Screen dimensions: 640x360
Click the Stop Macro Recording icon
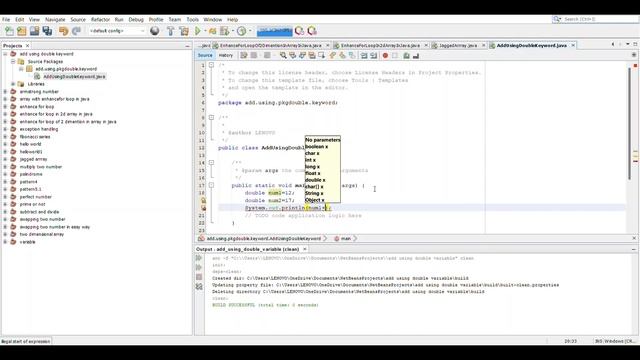tap(395, 56)
